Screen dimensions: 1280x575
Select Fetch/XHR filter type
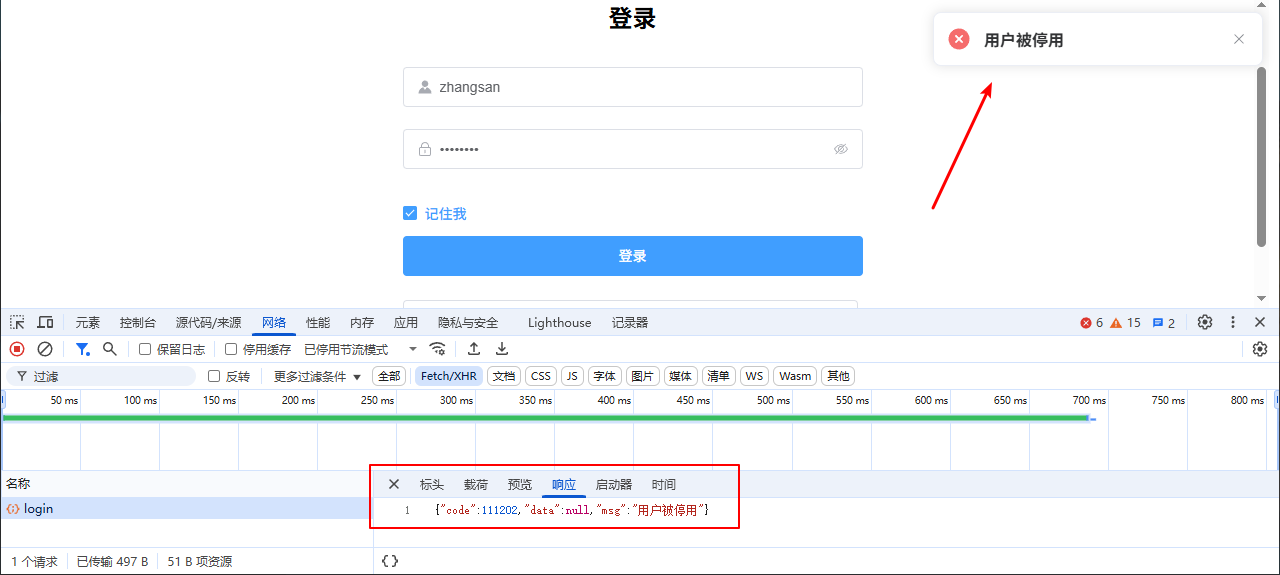click(x=449, y=376)
